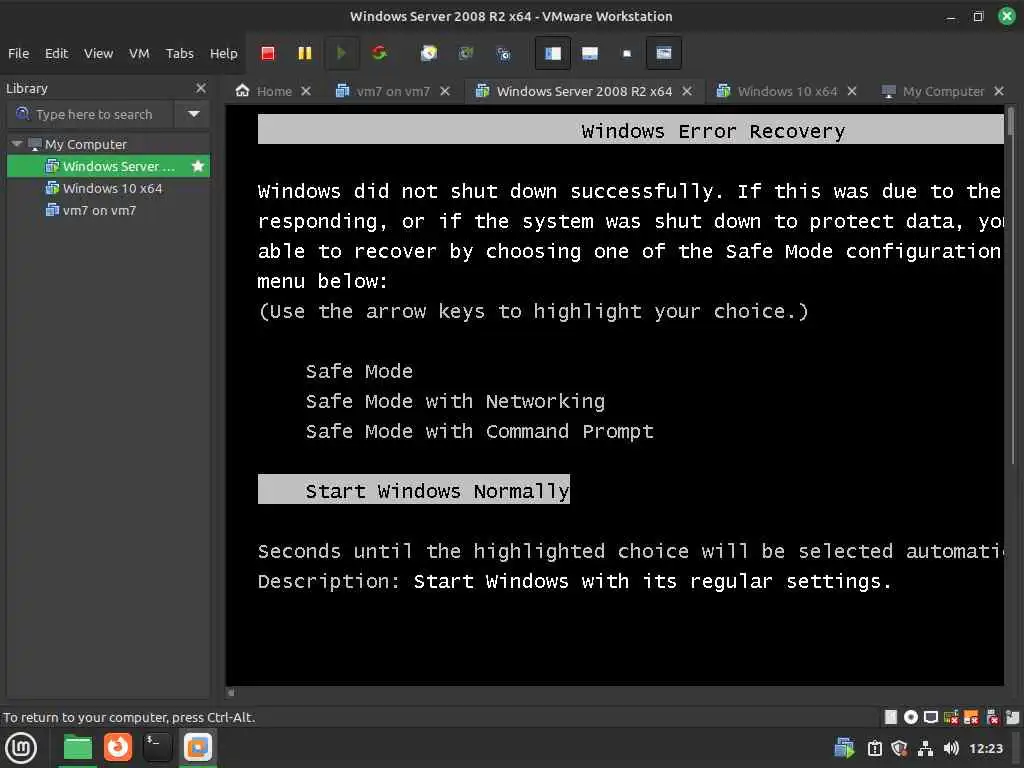Viewport: 1024px width, 768px height.
Task: Open the Linux Mint start menu
Action: tap(21, 748)
